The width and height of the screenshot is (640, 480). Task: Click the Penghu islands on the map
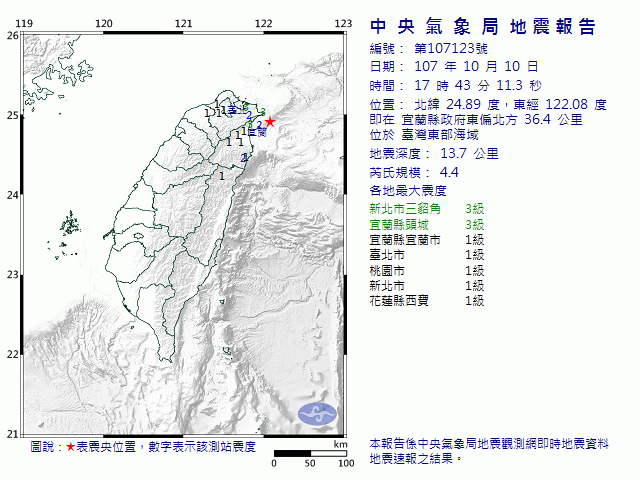[x=70, y=224]
